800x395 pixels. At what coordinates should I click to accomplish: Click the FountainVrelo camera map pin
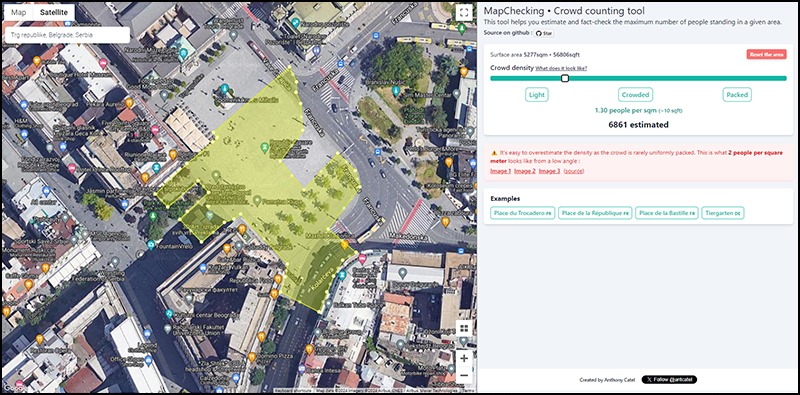(151, 245)
